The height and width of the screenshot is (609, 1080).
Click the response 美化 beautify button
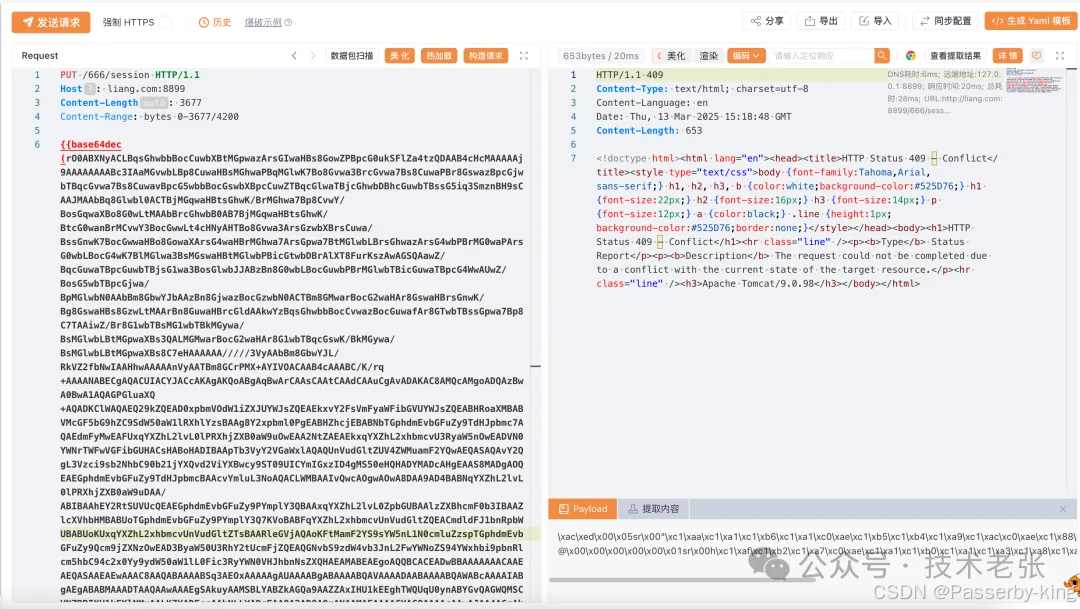pyautogui.click(x=671, y=56)
